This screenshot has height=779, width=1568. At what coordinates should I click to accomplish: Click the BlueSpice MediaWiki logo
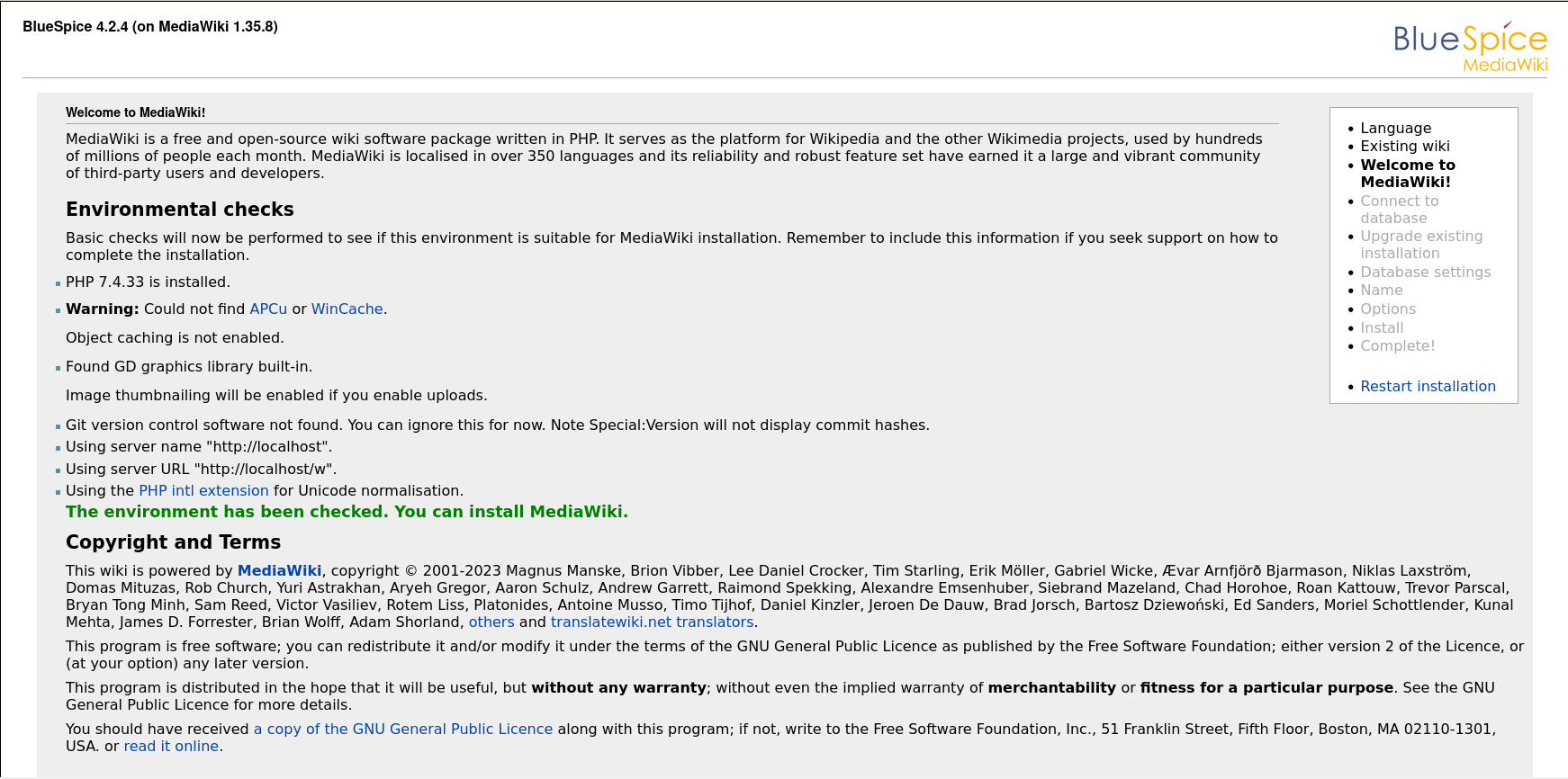(x=1470, y=46)
